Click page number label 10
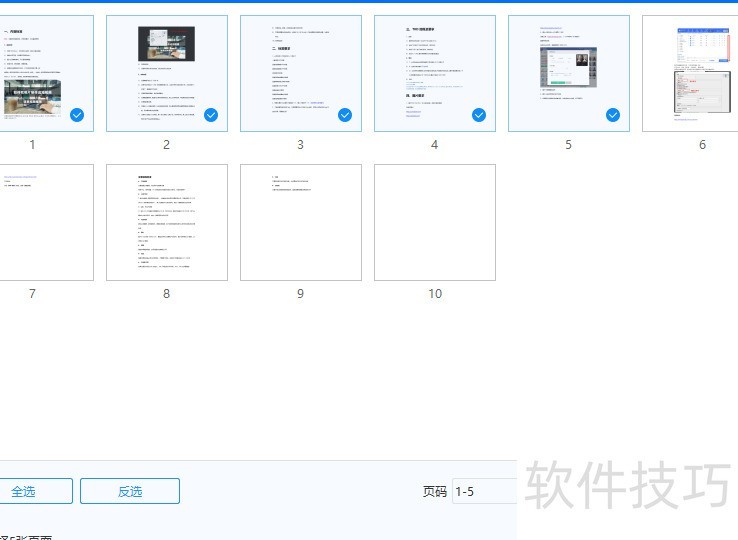This screenshot has width=738, height=540. coord(435,294)
